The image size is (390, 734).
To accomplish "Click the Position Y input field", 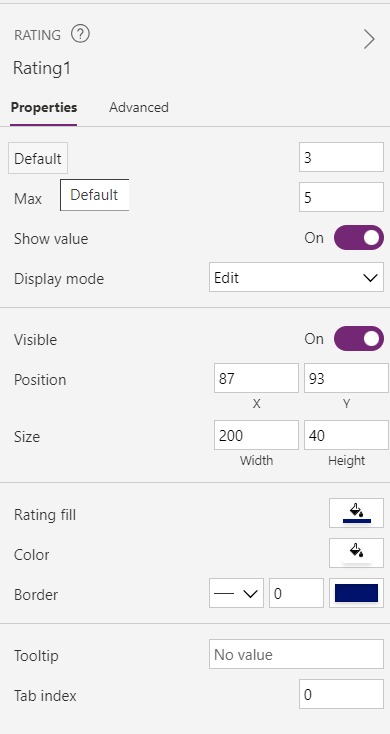I will click(x=346, y=378).
